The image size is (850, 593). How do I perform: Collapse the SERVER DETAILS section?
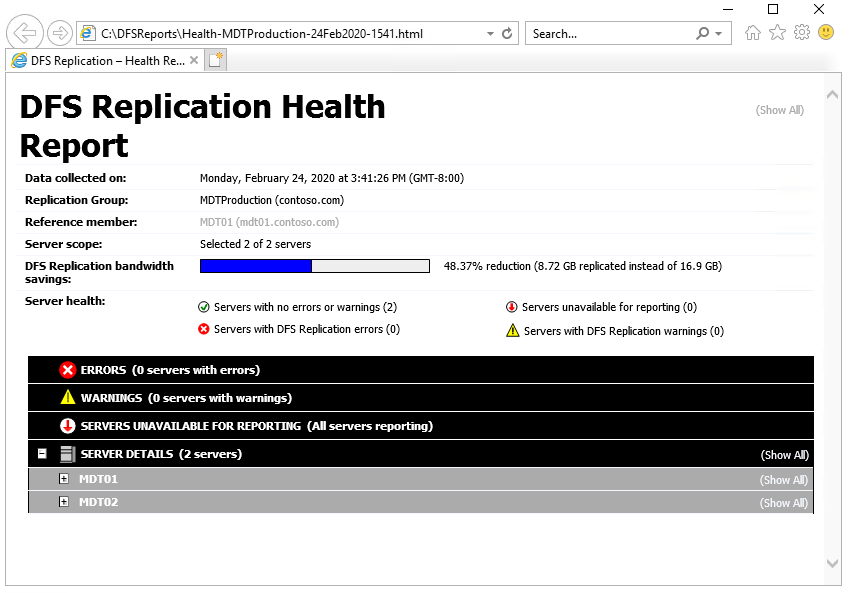[42, 453]
